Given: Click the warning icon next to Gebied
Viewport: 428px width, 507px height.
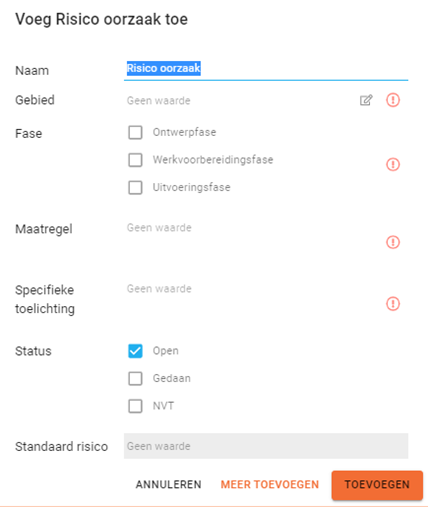Looking at the screenshot, I should pos(393,100).
